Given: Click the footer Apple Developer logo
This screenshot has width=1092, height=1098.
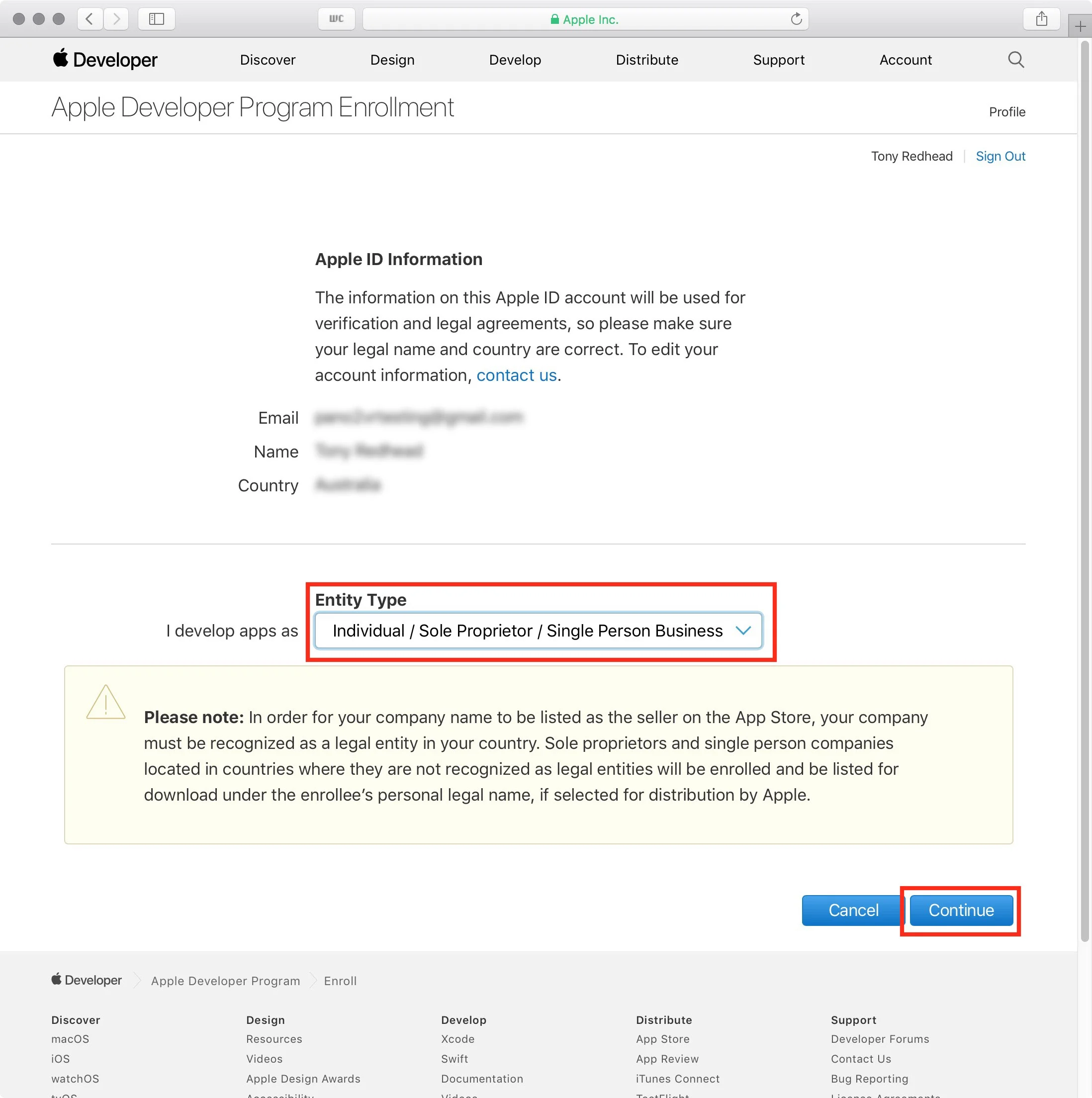Looking at the screenshot, I should tap(87, 980).
